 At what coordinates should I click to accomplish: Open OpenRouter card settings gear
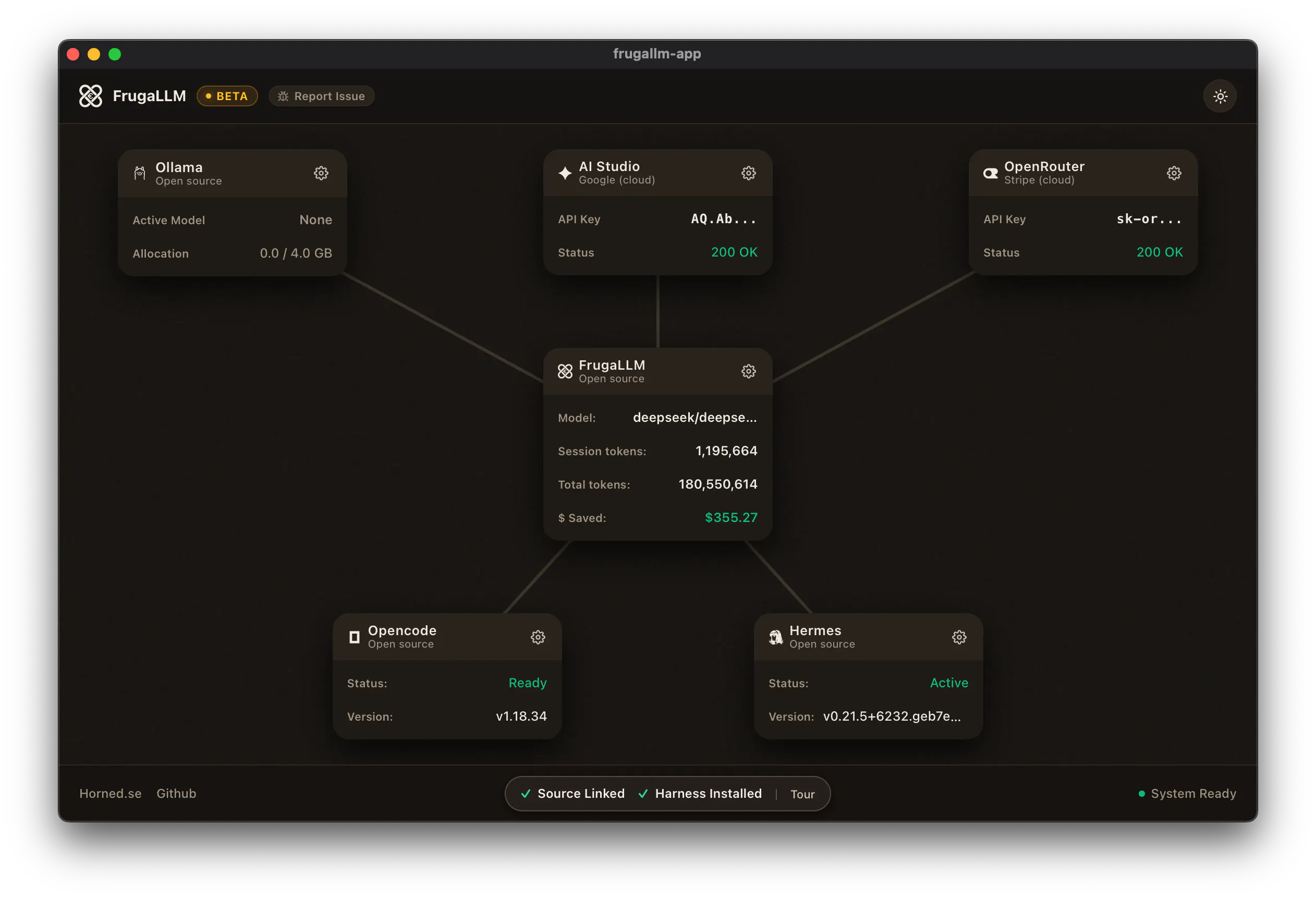1174,173
